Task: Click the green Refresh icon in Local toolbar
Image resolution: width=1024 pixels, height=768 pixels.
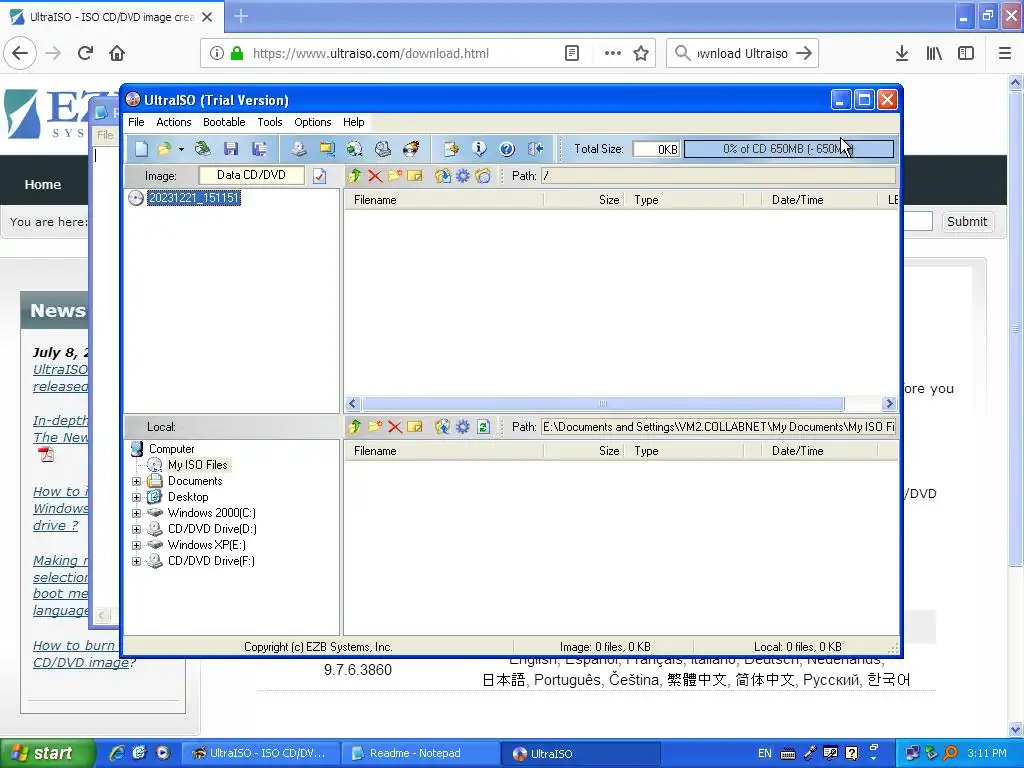Action: point(483,427)
